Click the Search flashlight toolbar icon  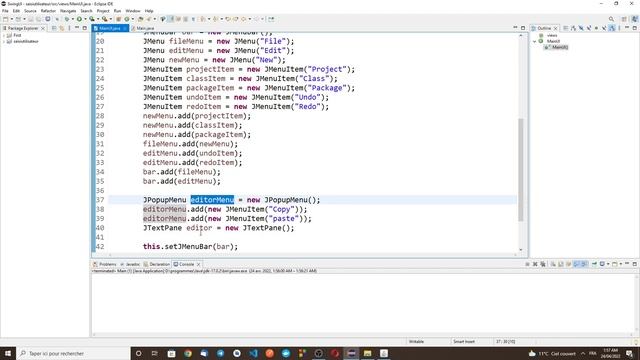[x=149, y=19]
